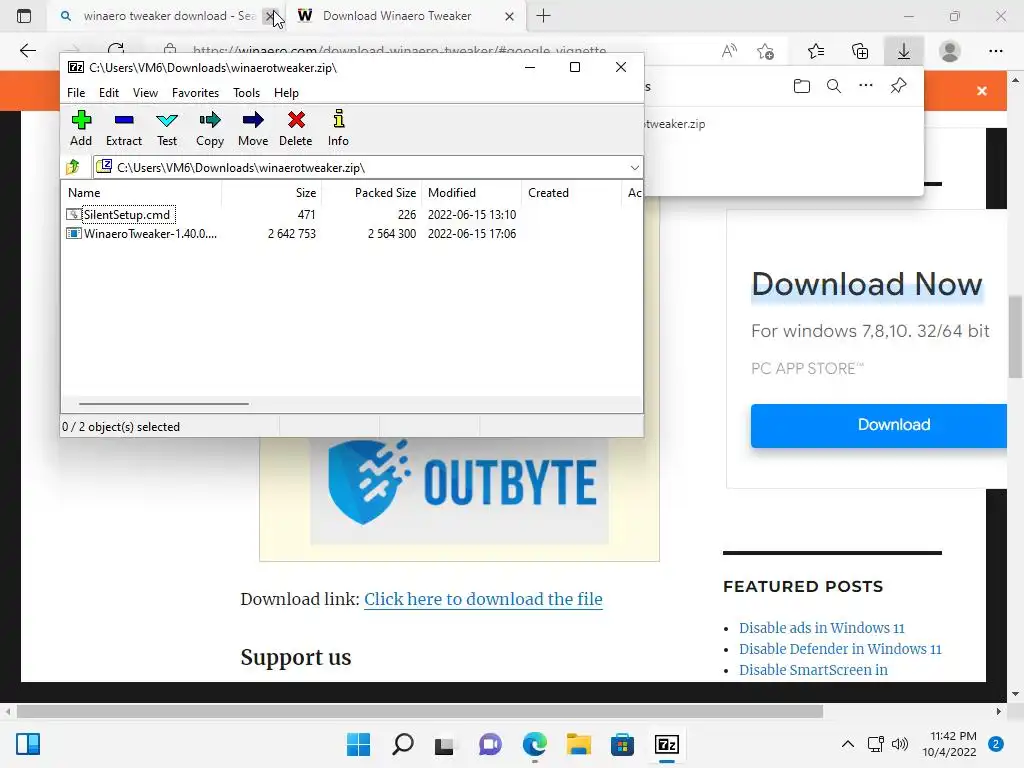The height and width of the screenshot is (768, 1024).
Task: Follow Click here to download the file link
Action: [483, 599]
